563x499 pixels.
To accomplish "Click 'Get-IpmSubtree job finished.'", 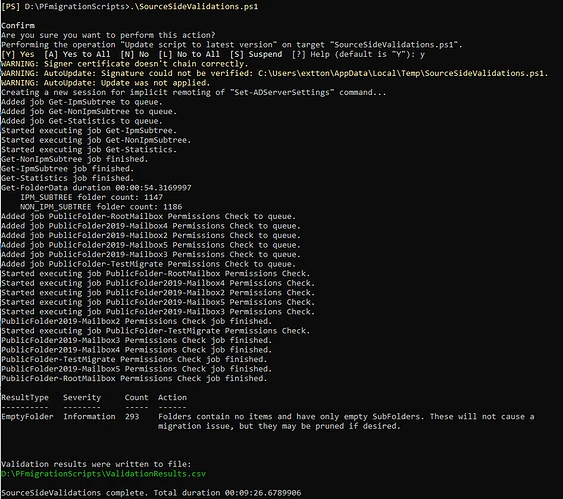I will [68, 168].
